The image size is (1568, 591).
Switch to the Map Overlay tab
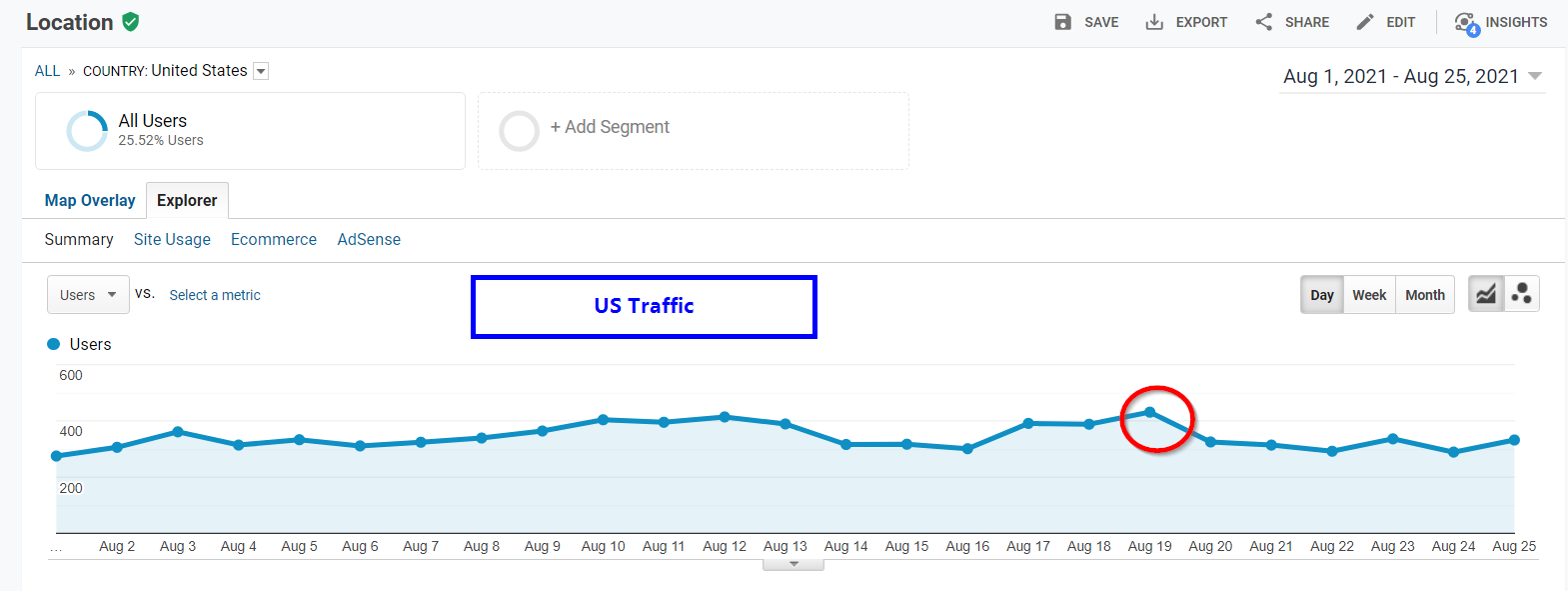[x=90, y=200]
